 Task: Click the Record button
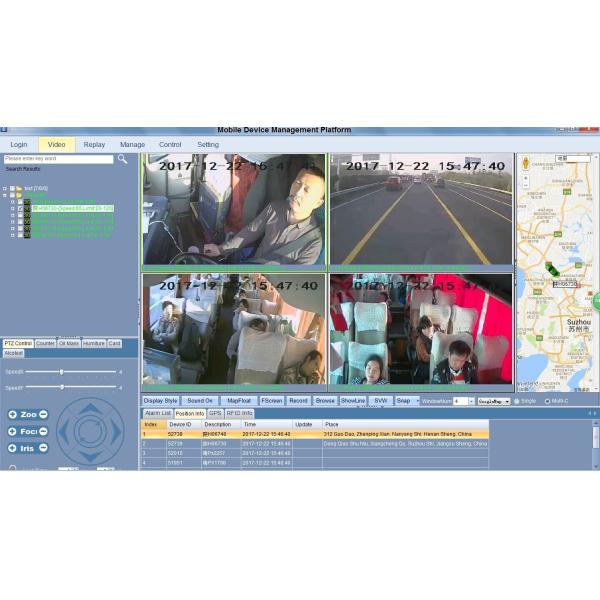click(298, 400)
